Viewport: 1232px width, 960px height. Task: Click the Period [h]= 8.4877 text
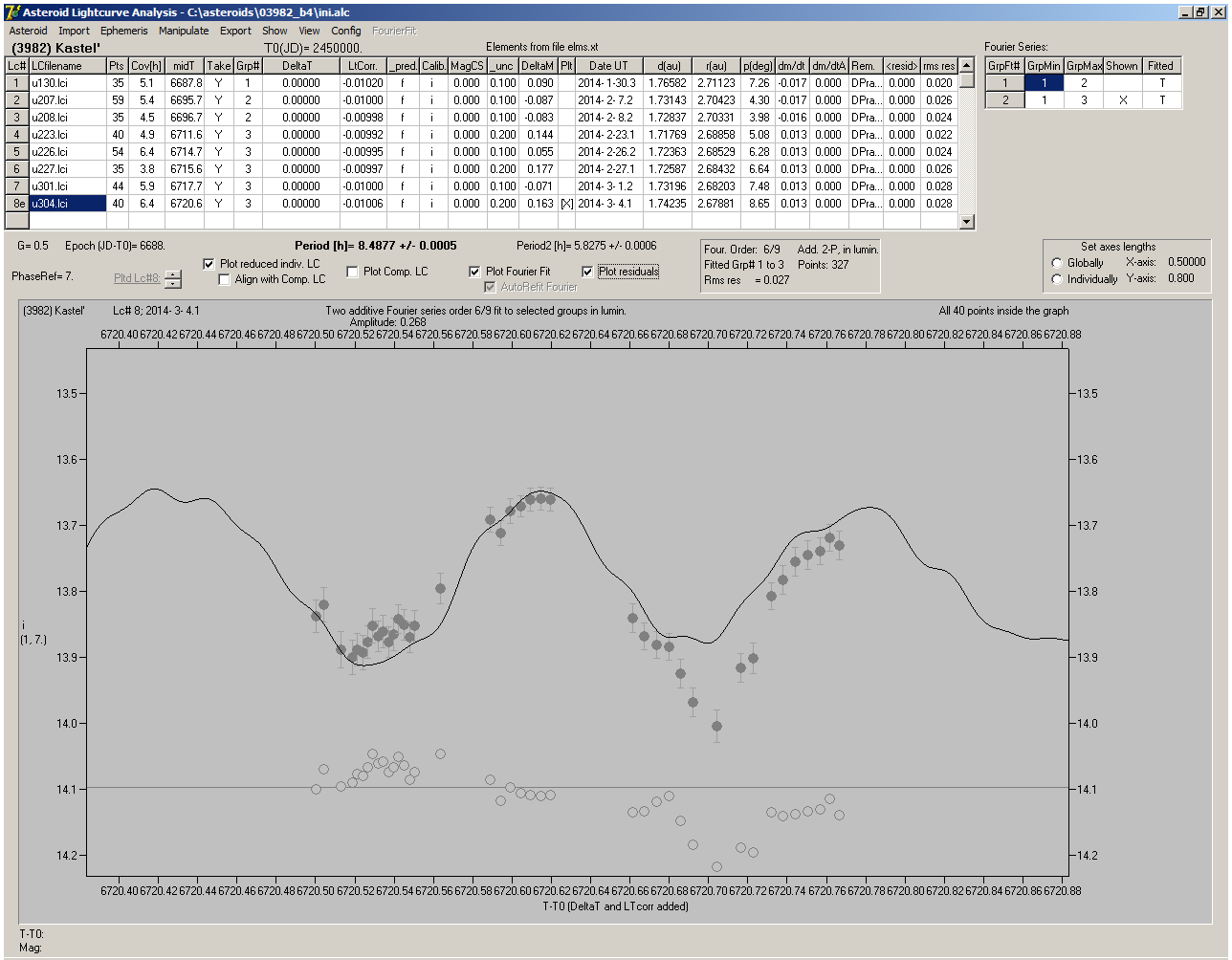pyautogui.click(x=376, y=246)
